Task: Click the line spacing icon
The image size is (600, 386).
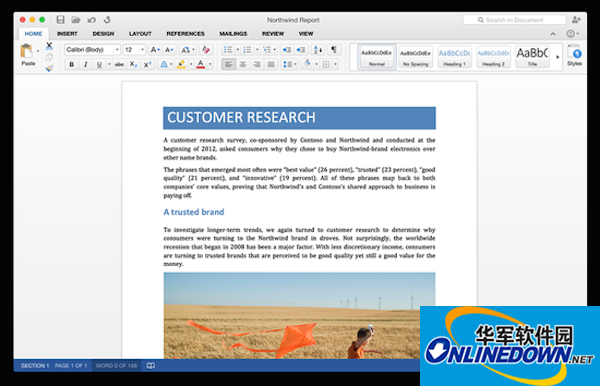Action: click(287, 65)
